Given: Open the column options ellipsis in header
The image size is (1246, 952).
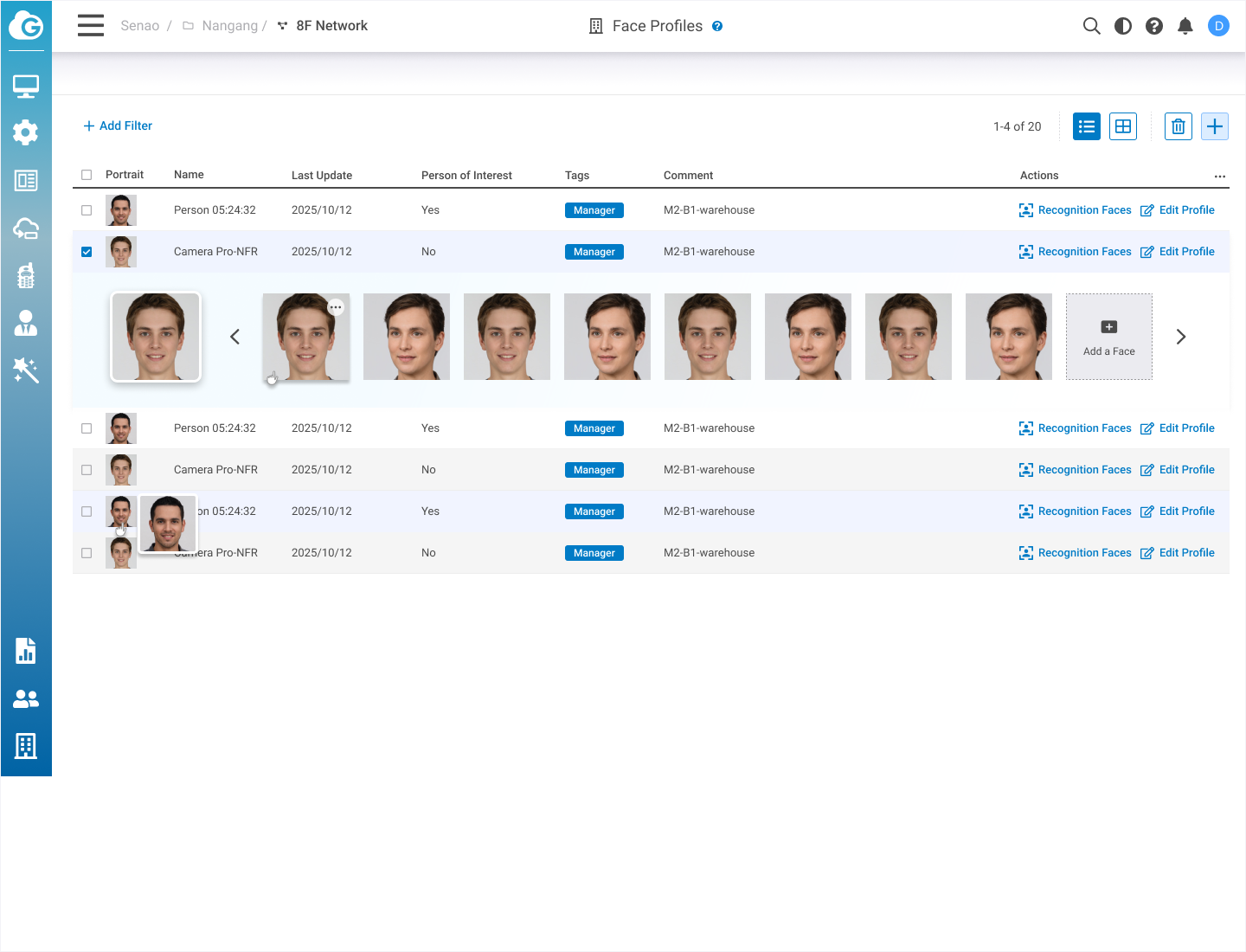Looking at the screenshot, I should 1219,176.
